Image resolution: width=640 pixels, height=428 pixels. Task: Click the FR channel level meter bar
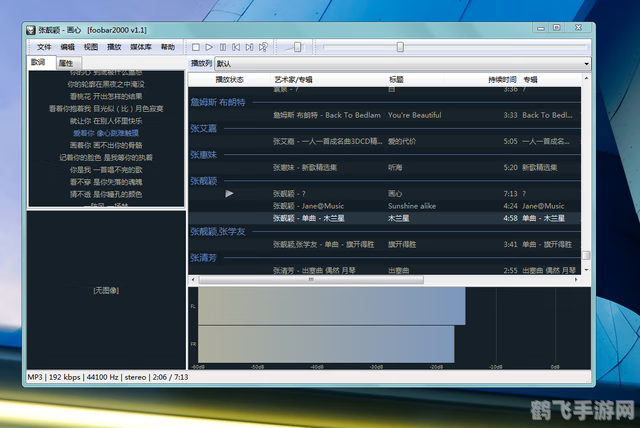pyautogui.click(x=326, y=344)
